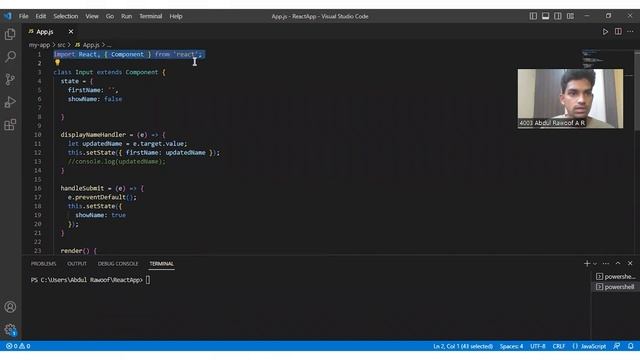640x360 pixels.
Task: Open the Selection menu
Action: pos(65,16)
